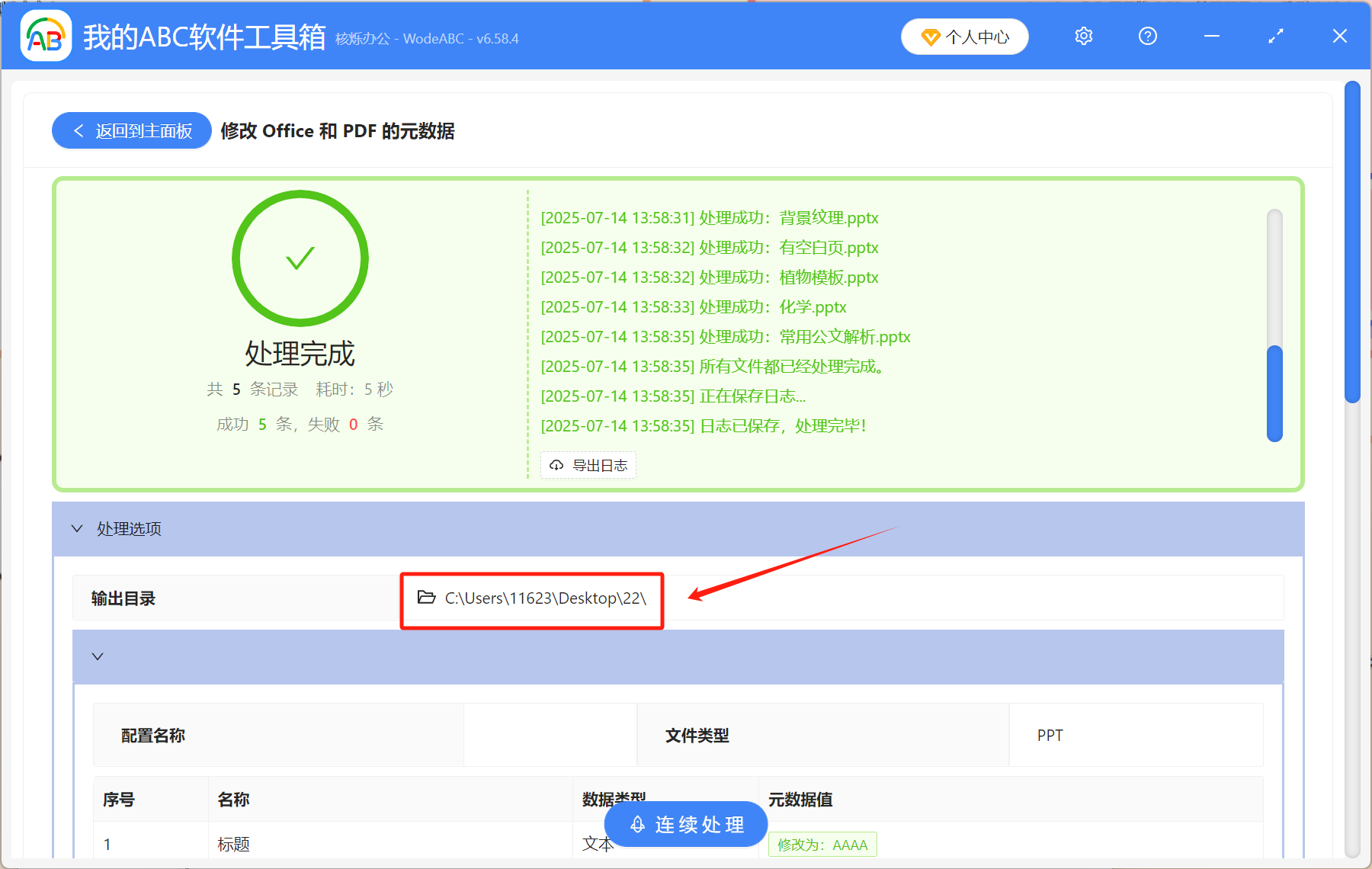Click the 修改为：AAAA metadata tag

[x=822, y=844]
